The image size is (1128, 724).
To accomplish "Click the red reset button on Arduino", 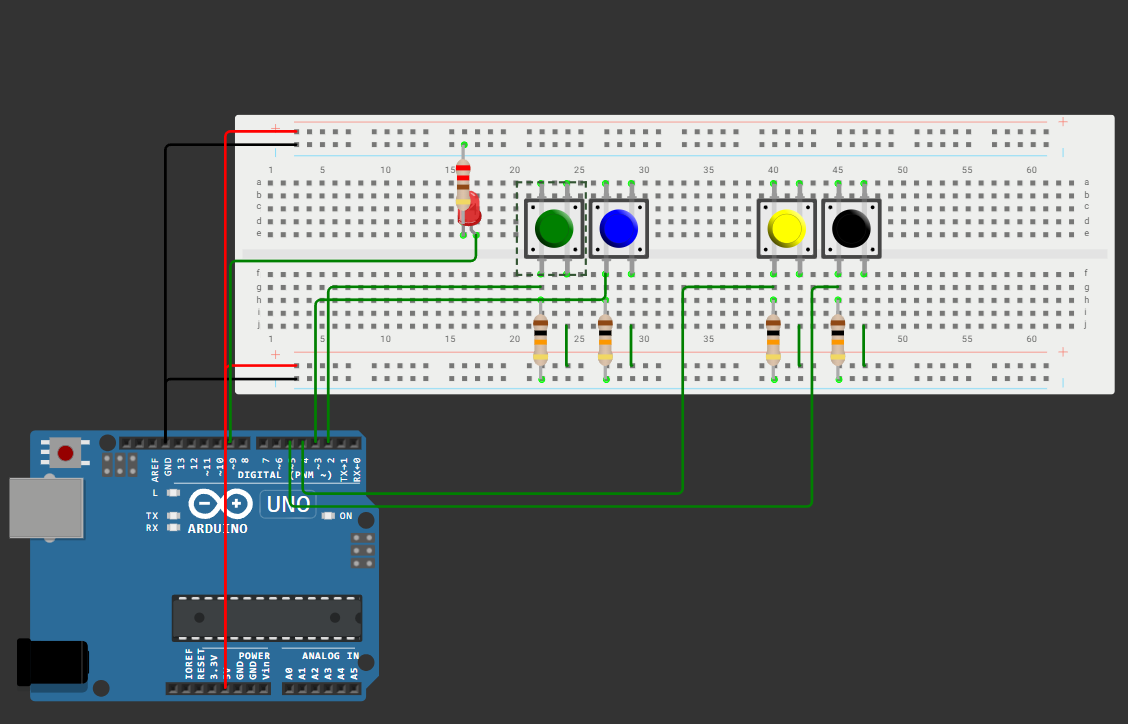I will (65, 453).
